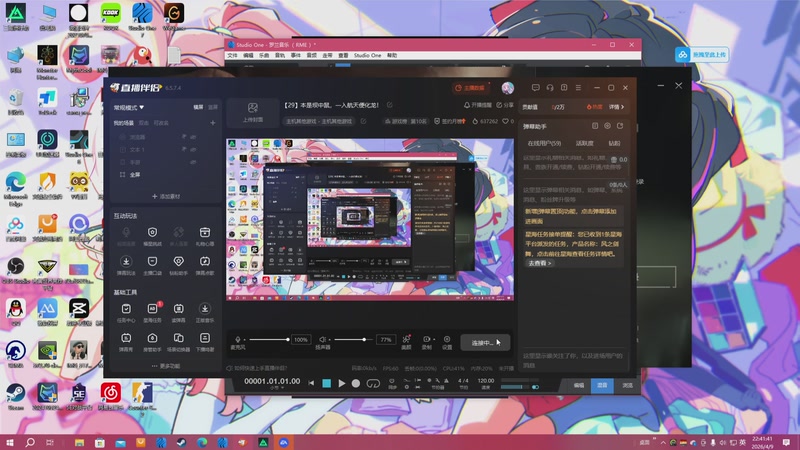This screenshot has width=800, height=450.
Task: Expand 录制 options dropdown arrow
Action: coord(434,340)
